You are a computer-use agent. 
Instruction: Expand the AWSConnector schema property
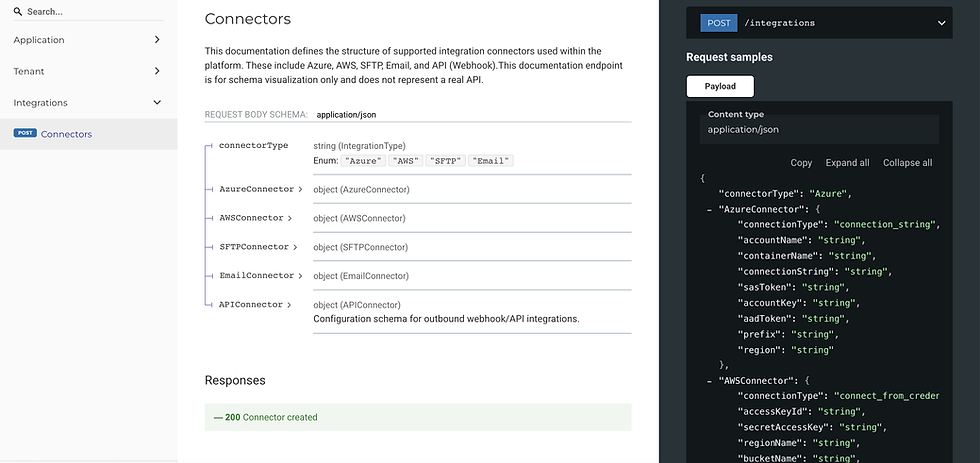point(255,218)
